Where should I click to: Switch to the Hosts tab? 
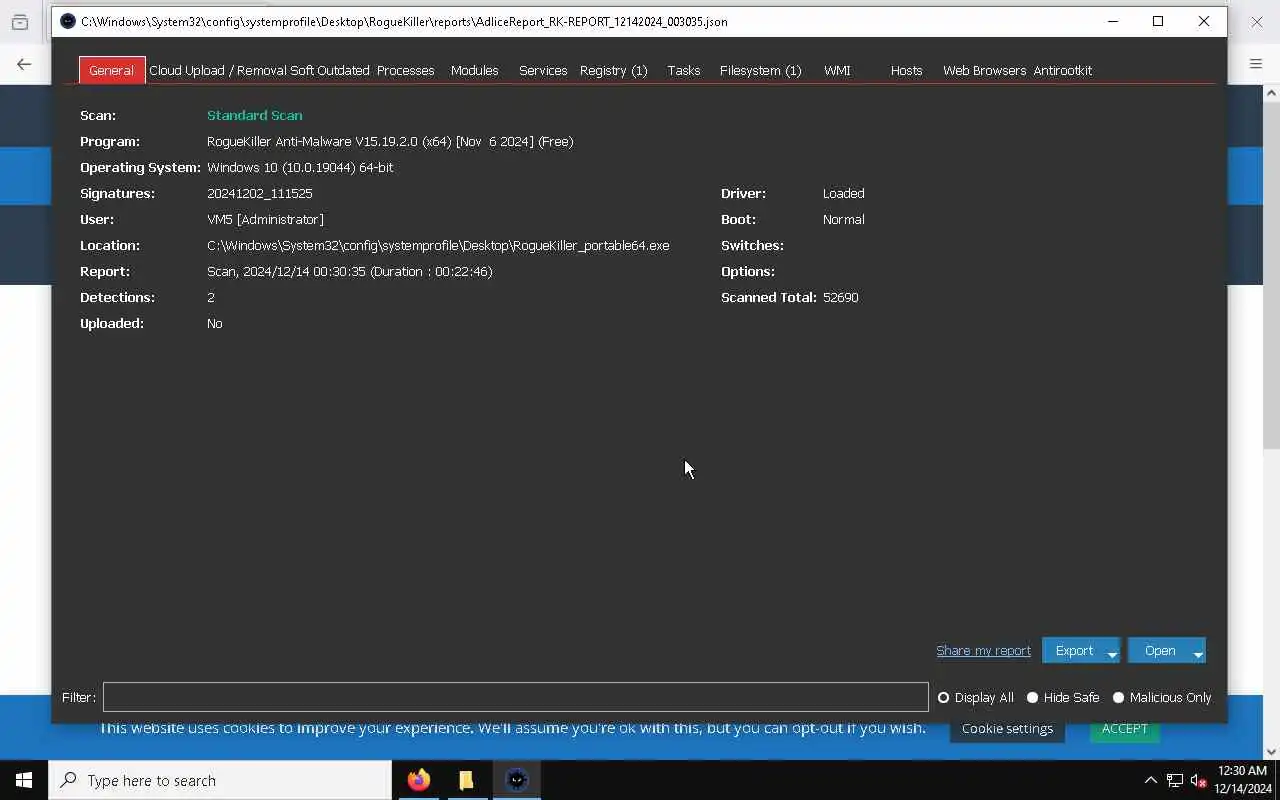[x=906, y=70]
